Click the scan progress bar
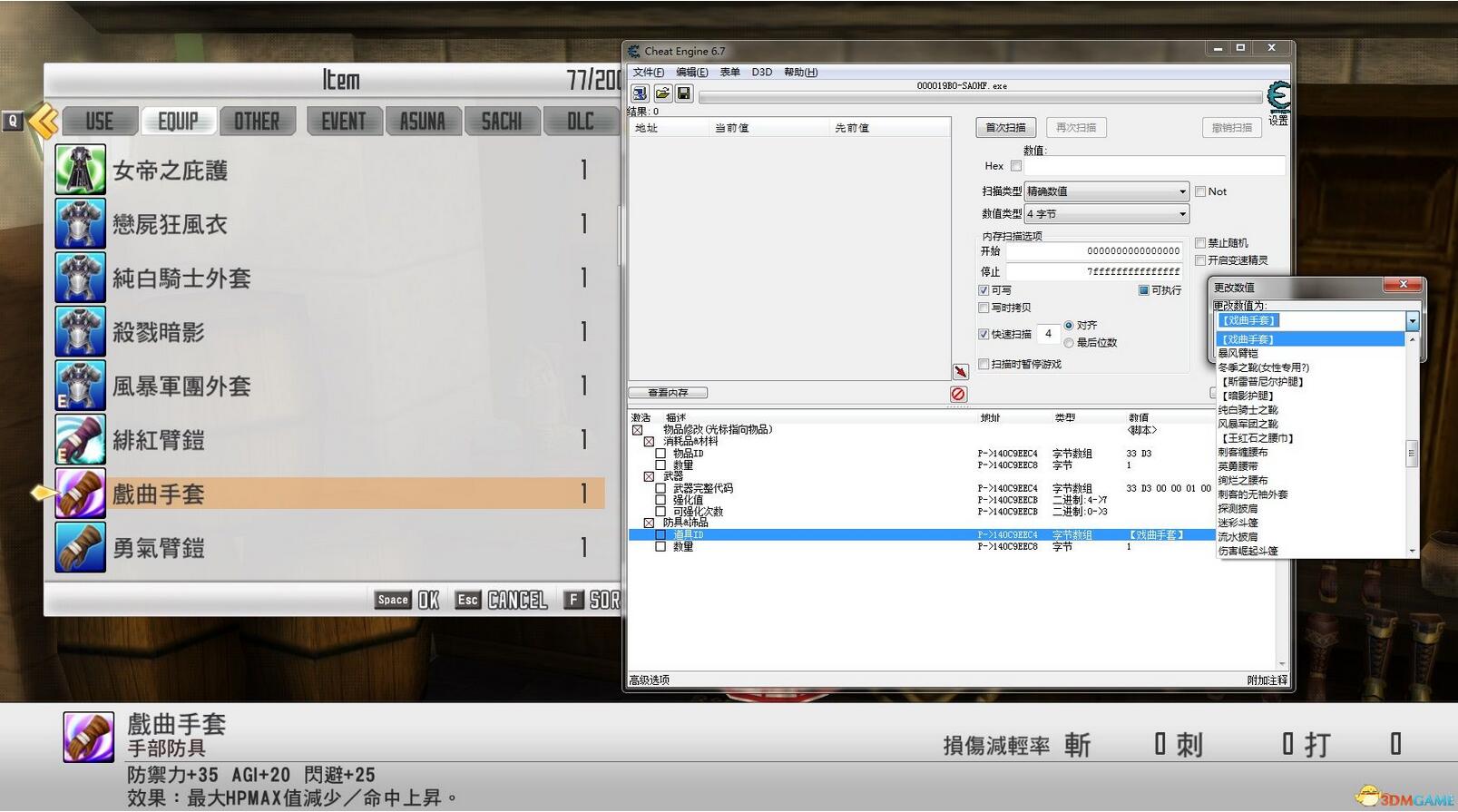Image resolution: width=1458 pixels, height=812 pixels. [980, 97]
